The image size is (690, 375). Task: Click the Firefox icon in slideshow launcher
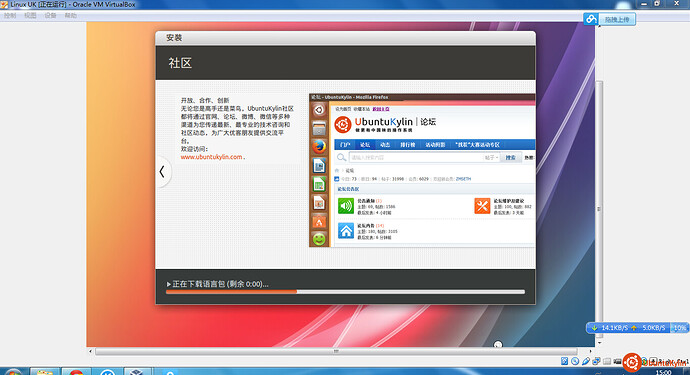[x=319, y=147]
